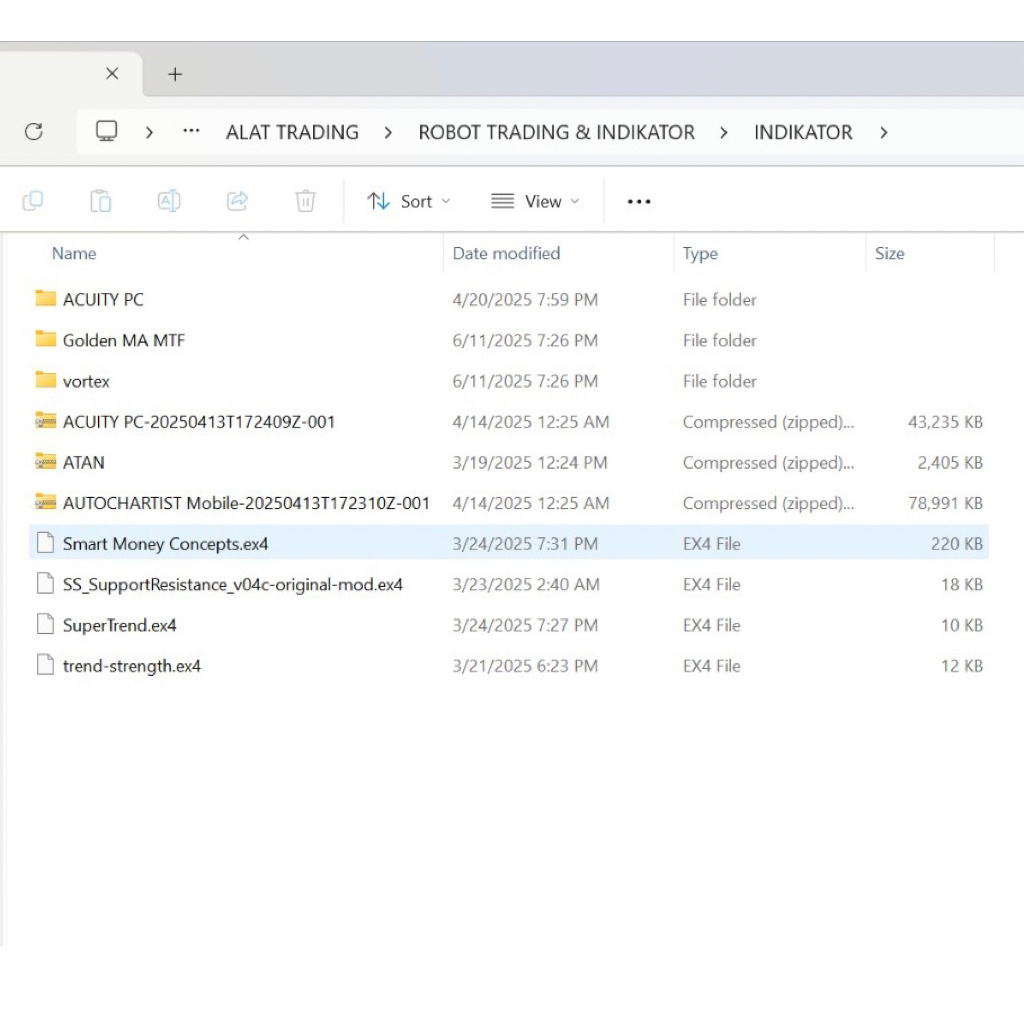Screen dimensions: 1024x1024
Task: Select the ACUITY PC folder name
Action: click(103, 300)
